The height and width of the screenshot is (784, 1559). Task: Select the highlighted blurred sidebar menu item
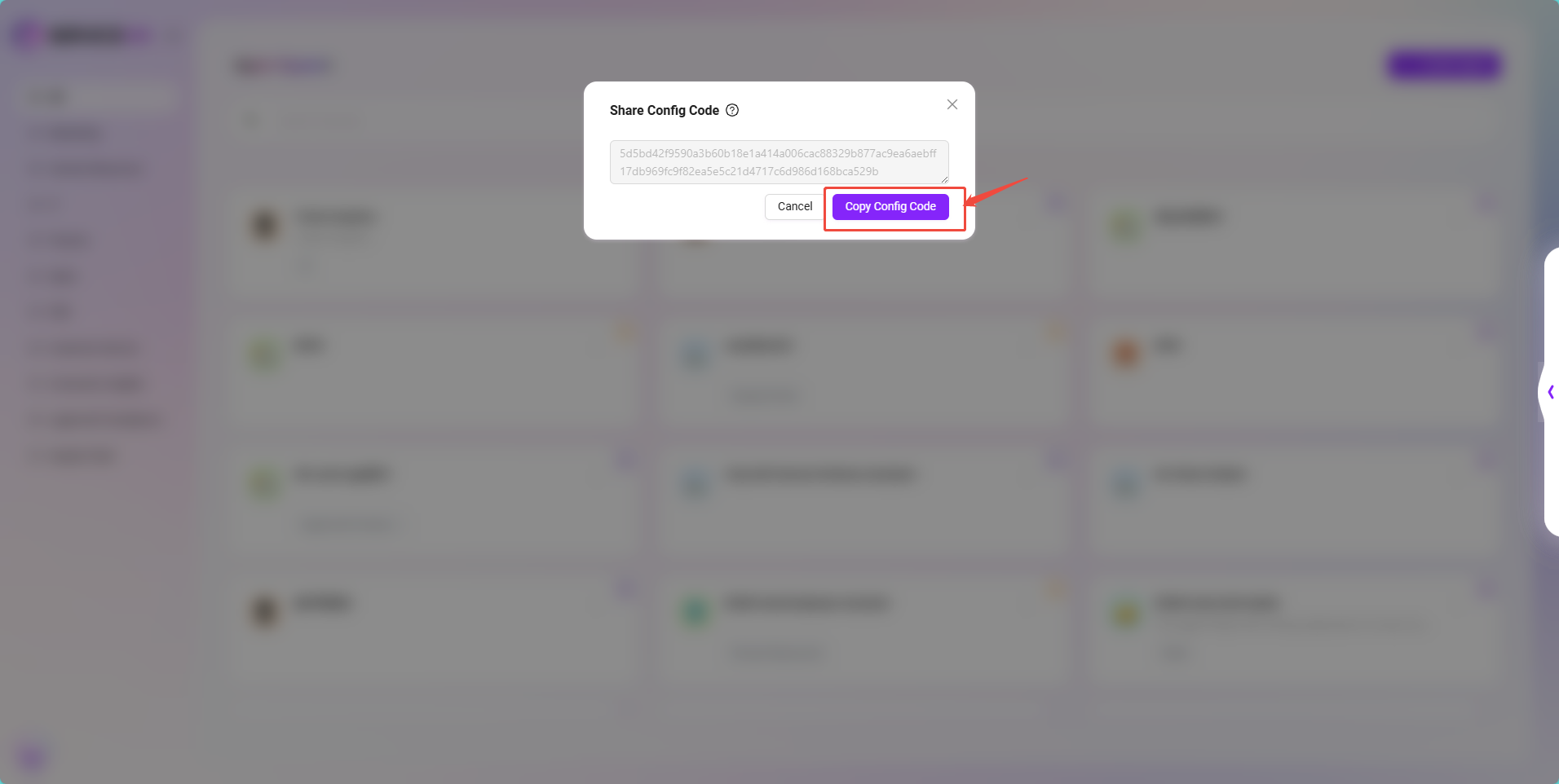pos(95,97)
